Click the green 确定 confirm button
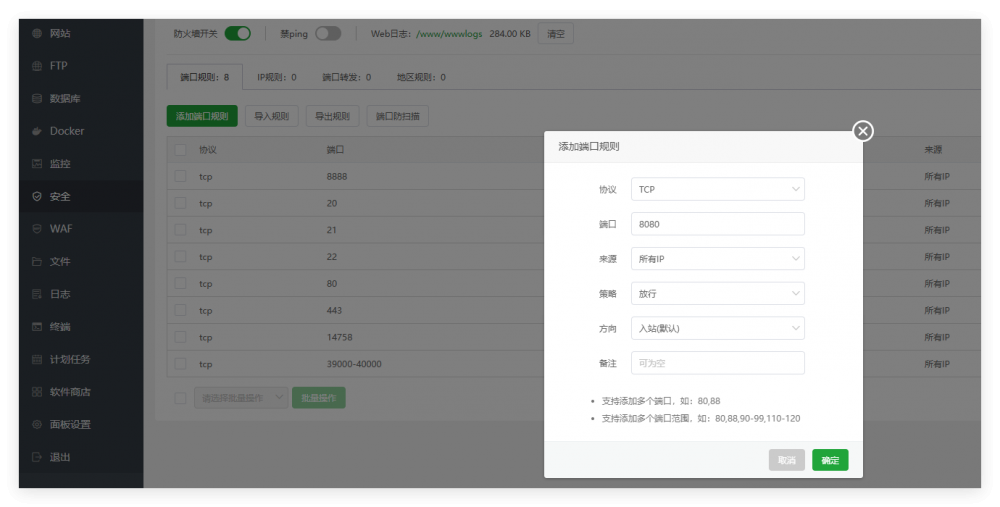1000x507 pixels. click(830, 460)
